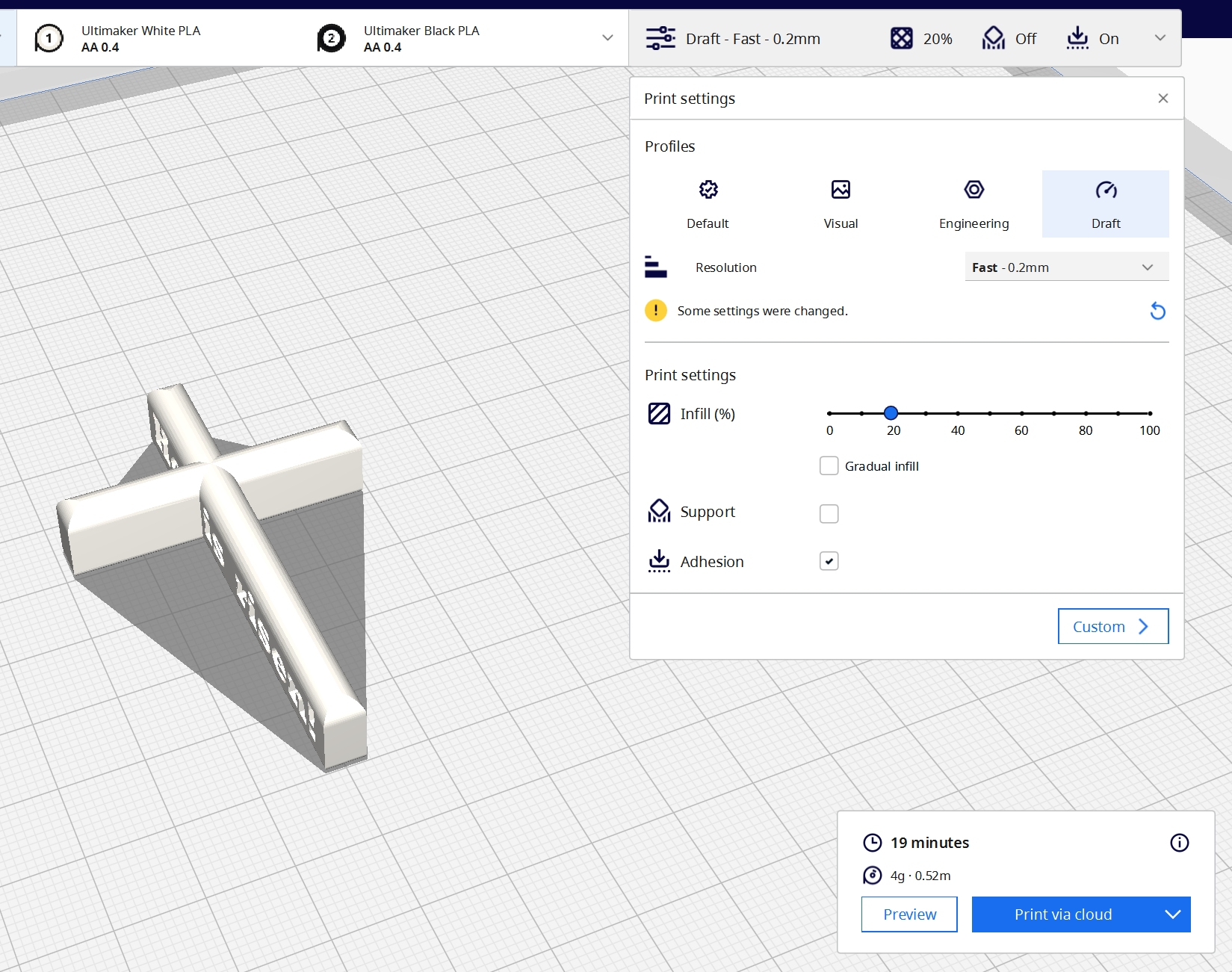Enable Gradual infill checkbox

(x=829, y=465)
